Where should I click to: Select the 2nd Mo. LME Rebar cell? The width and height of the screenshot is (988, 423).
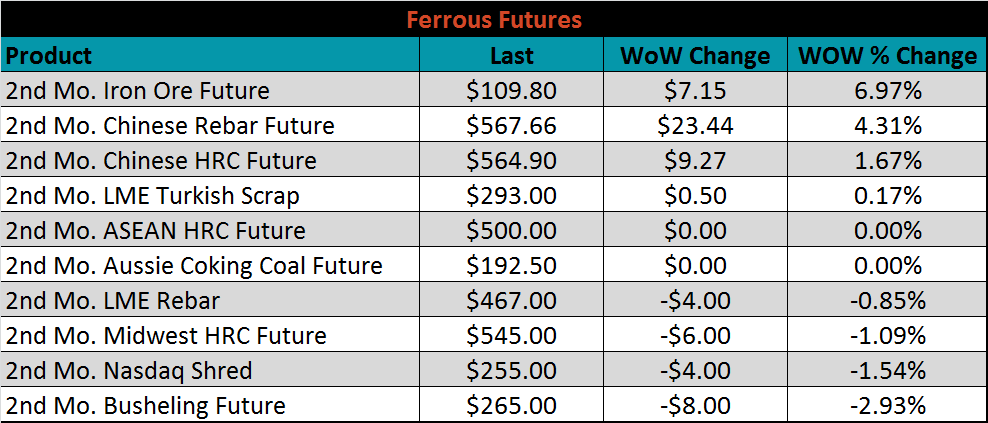point(113,301)
